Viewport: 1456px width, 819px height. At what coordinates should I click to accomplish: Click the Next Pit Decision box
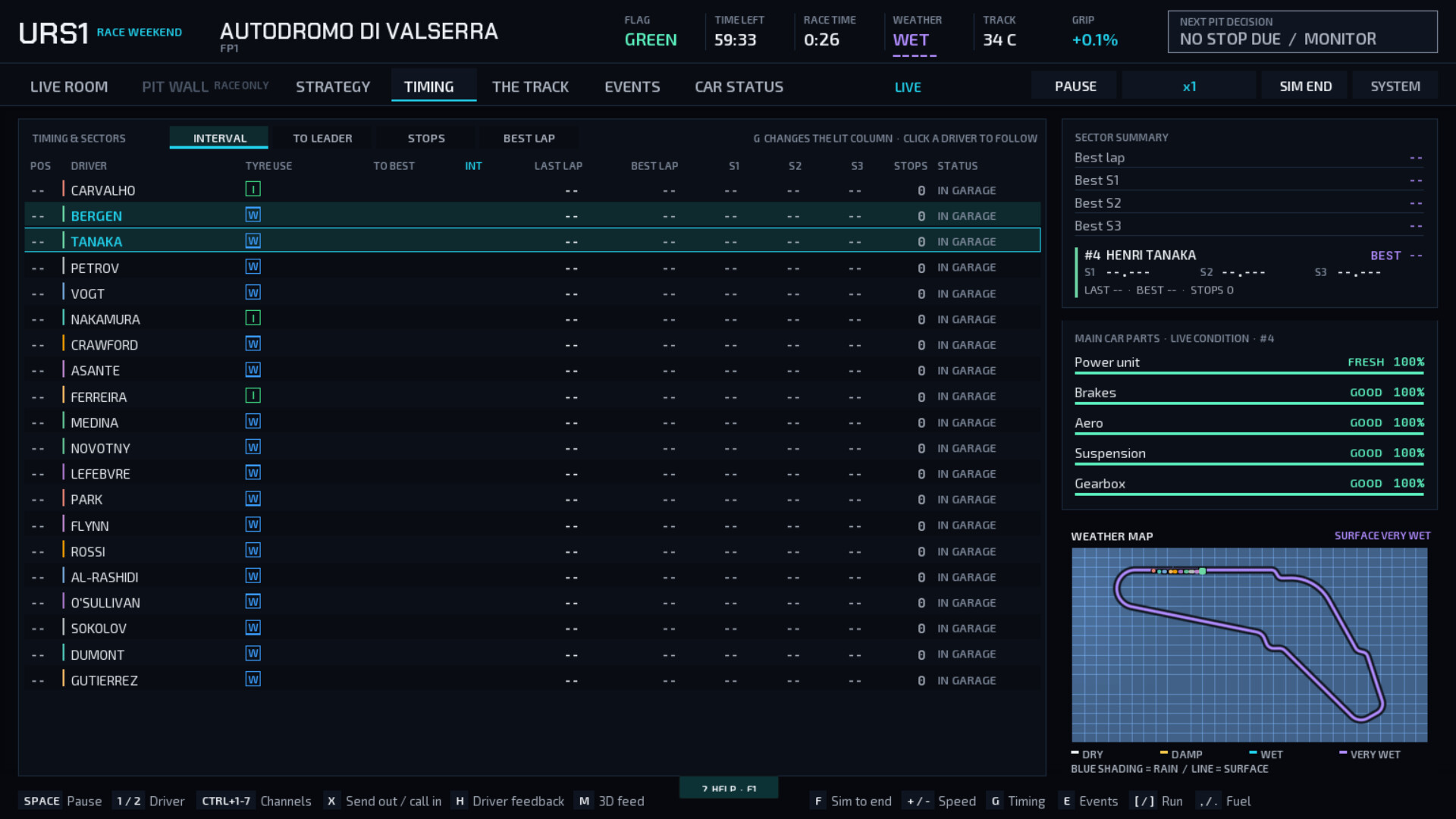tap(1302, 32)
